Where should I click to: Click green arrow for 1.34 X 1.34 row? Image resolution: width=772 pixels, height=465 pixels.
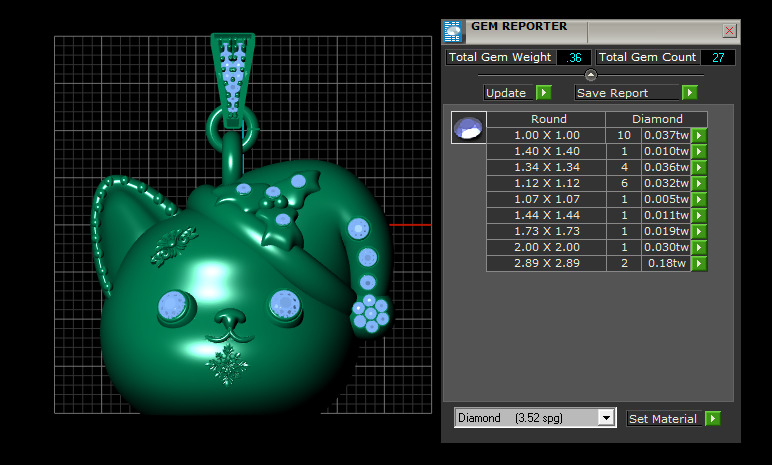(699, 167)
